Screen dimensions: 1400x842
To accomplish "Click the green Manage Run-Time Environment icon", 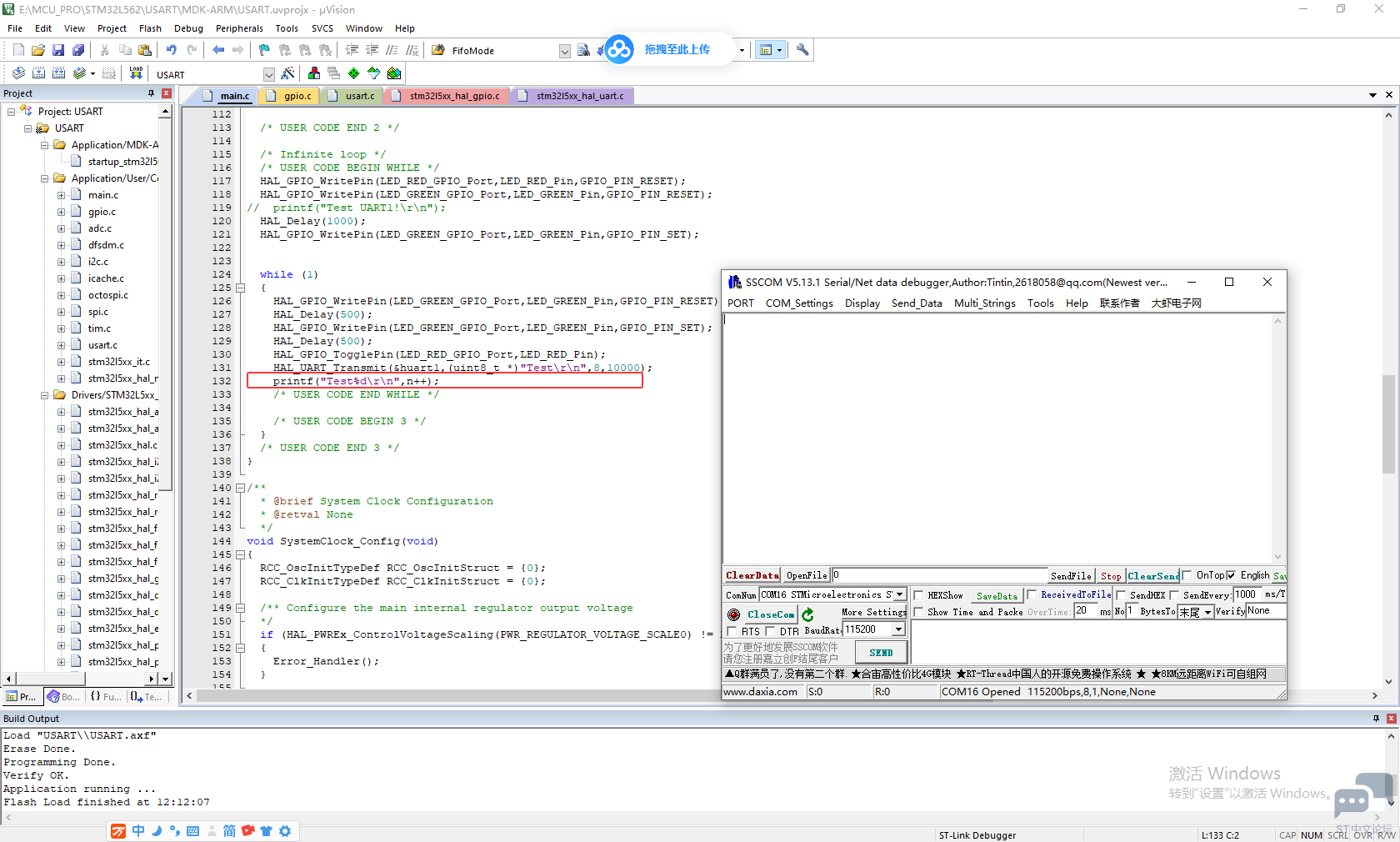I will click(x=354, y=73).
